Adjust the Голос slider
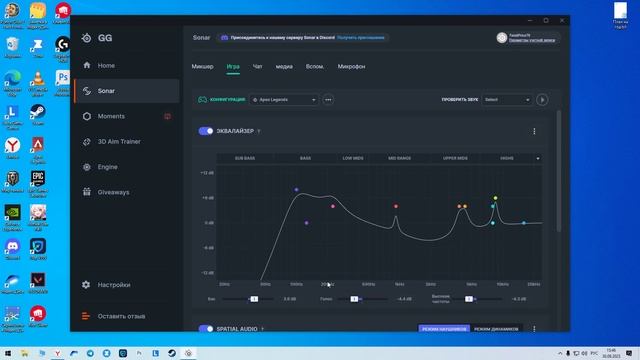Viewport: 640px width, 360px height. point(354,299)
